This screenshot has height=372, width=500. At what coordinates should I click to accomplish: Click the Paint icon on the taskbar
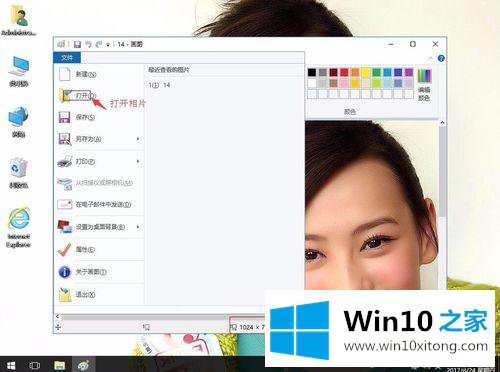(x=83, y=365)
